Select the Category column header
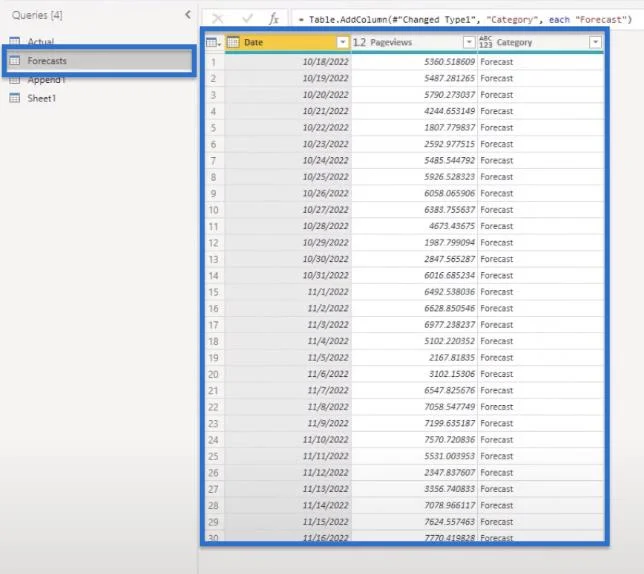Image resolution: width=644 pixels, height=574 pixels. coord(540,42)
